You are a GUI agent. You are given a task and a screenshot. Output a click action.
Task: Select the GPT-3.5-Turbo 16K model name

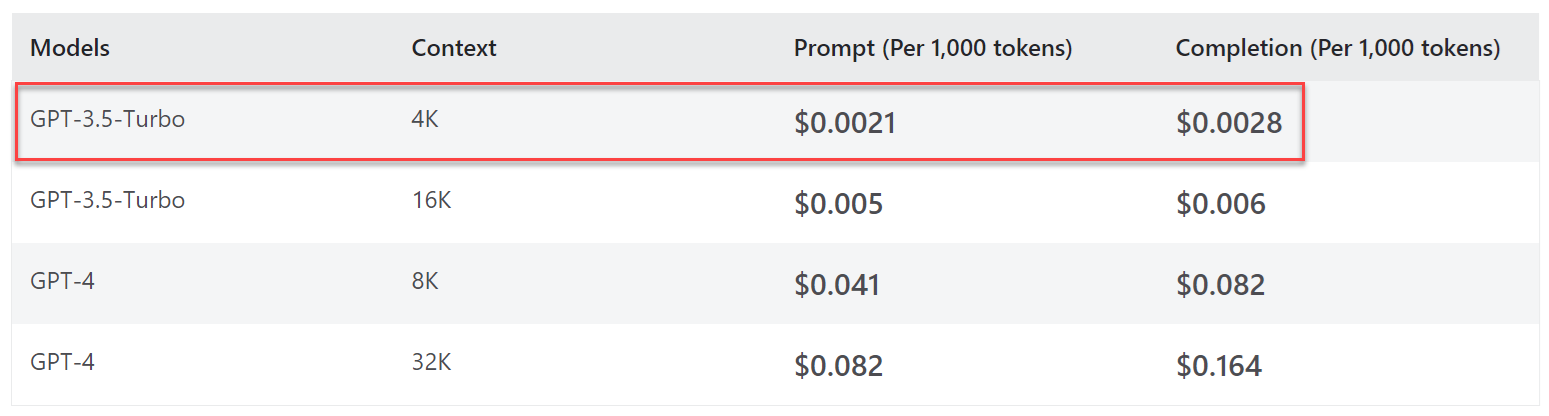[108, 200]
